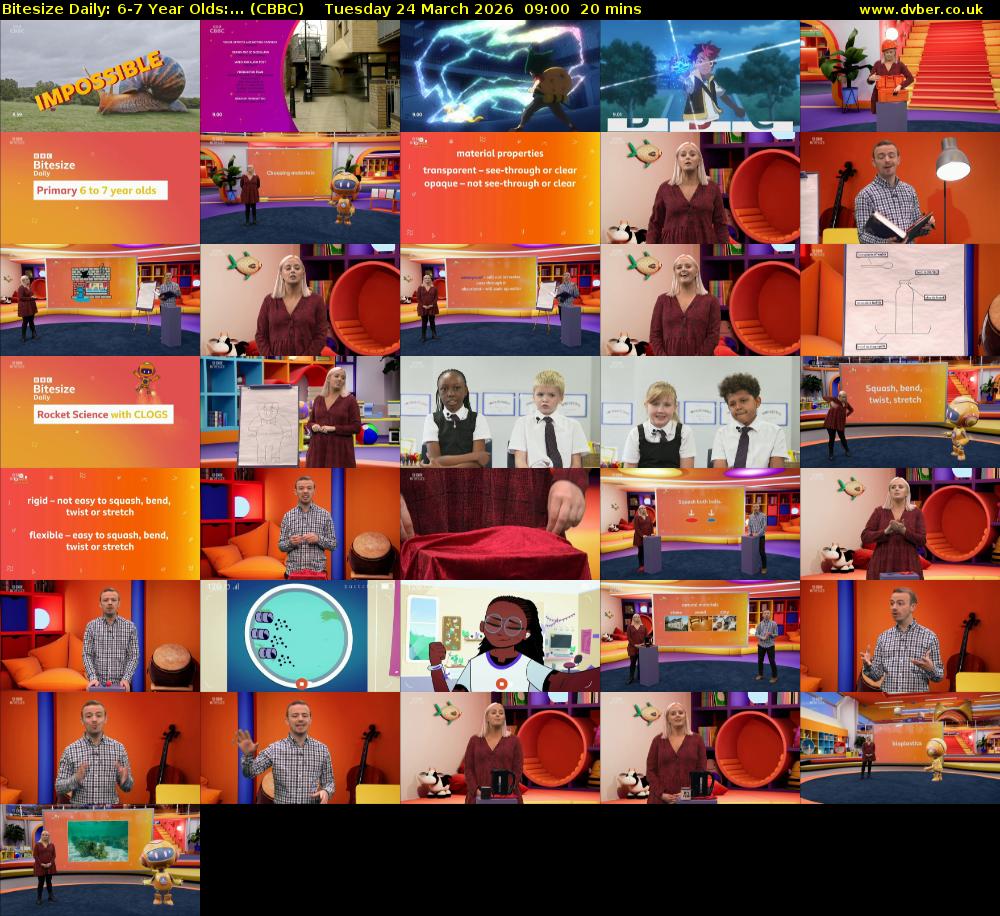1000x916 pixels.
Task: Open the animated girl with glasses thumbnail
Action: (x=500, y=636)
